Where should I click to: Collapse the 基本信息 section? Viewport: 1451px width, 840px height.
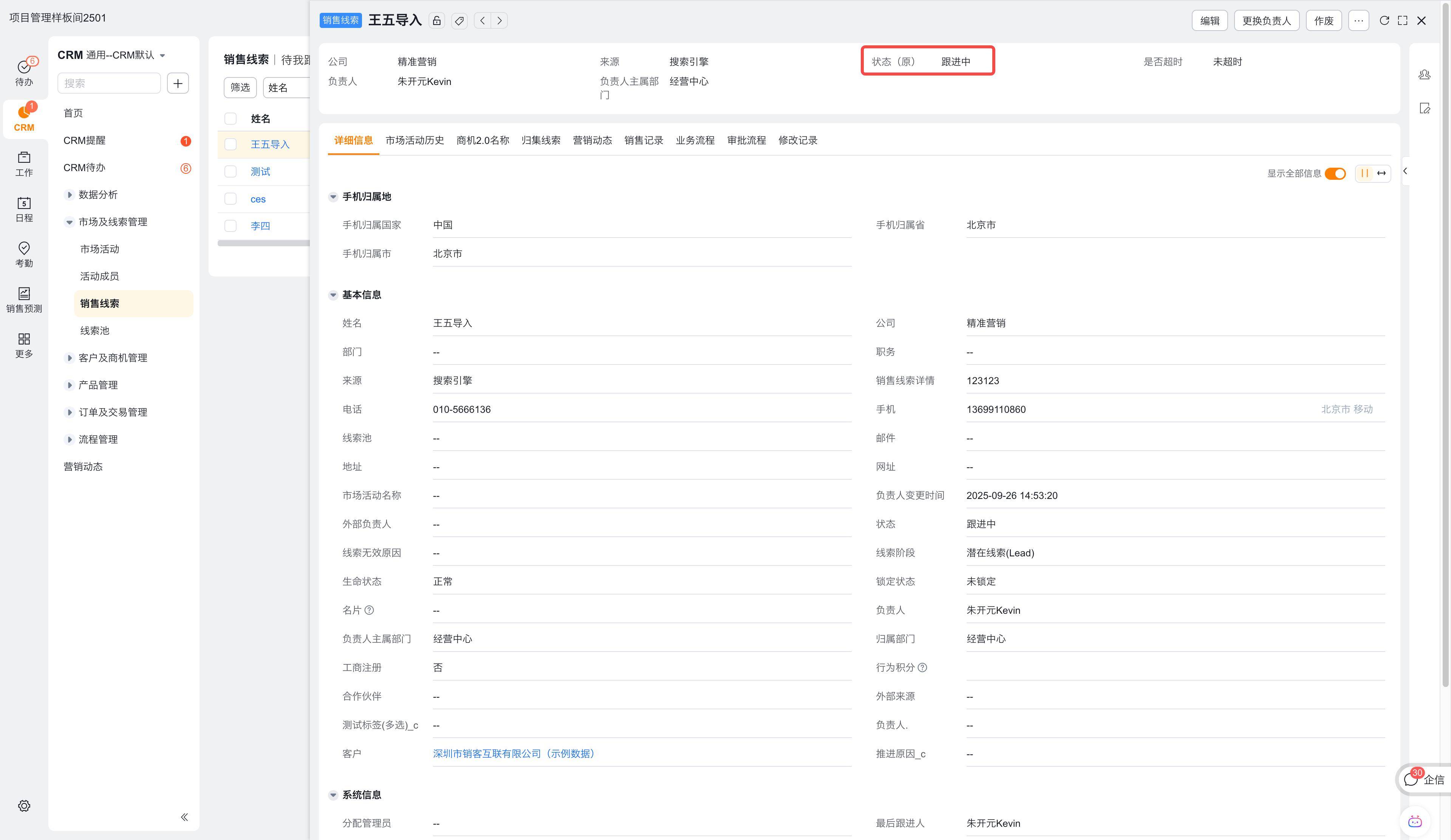(x=333, y=295)
